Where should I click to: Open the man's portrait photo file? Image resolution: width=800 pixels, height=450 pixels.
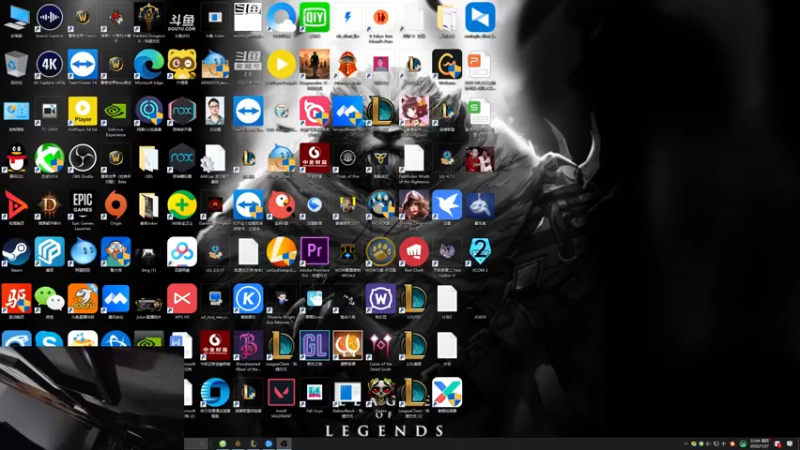pos(215,111)
